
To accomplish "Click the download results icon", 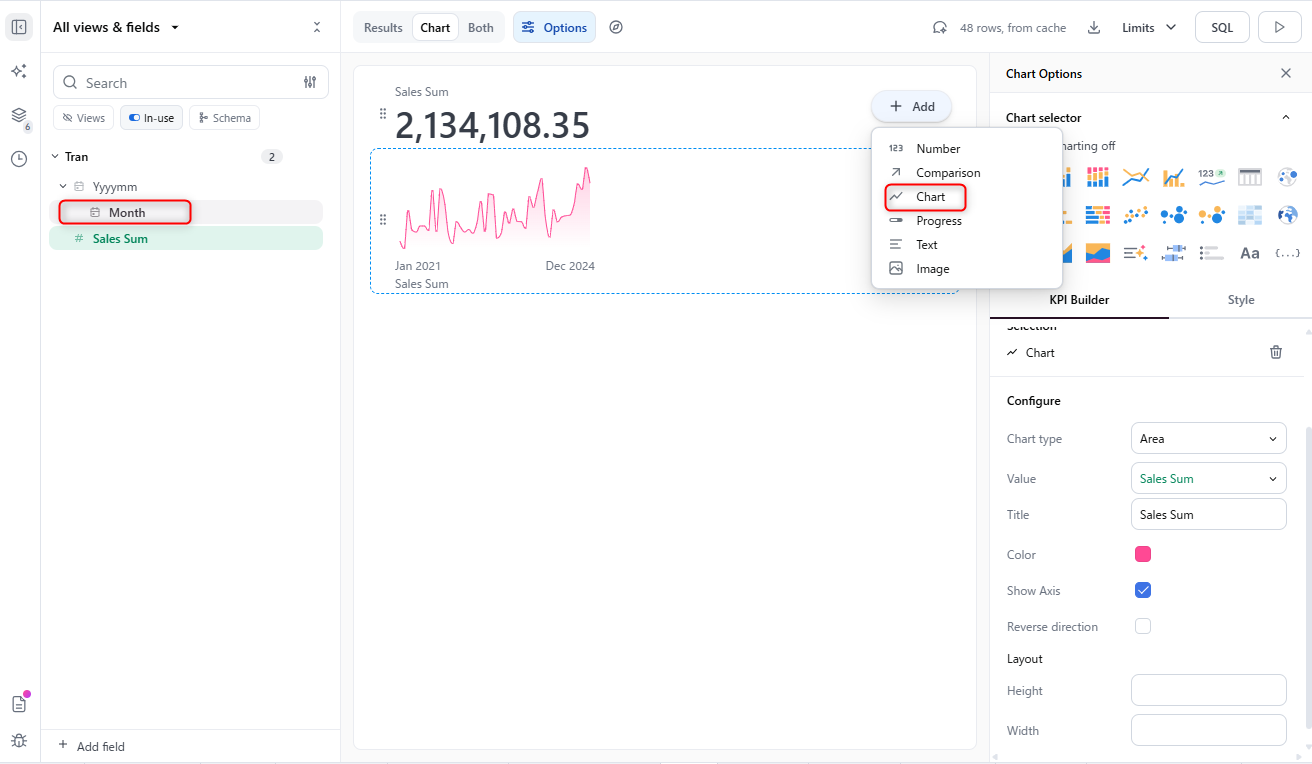I will pyautogui.click(x=1094, y=28).
